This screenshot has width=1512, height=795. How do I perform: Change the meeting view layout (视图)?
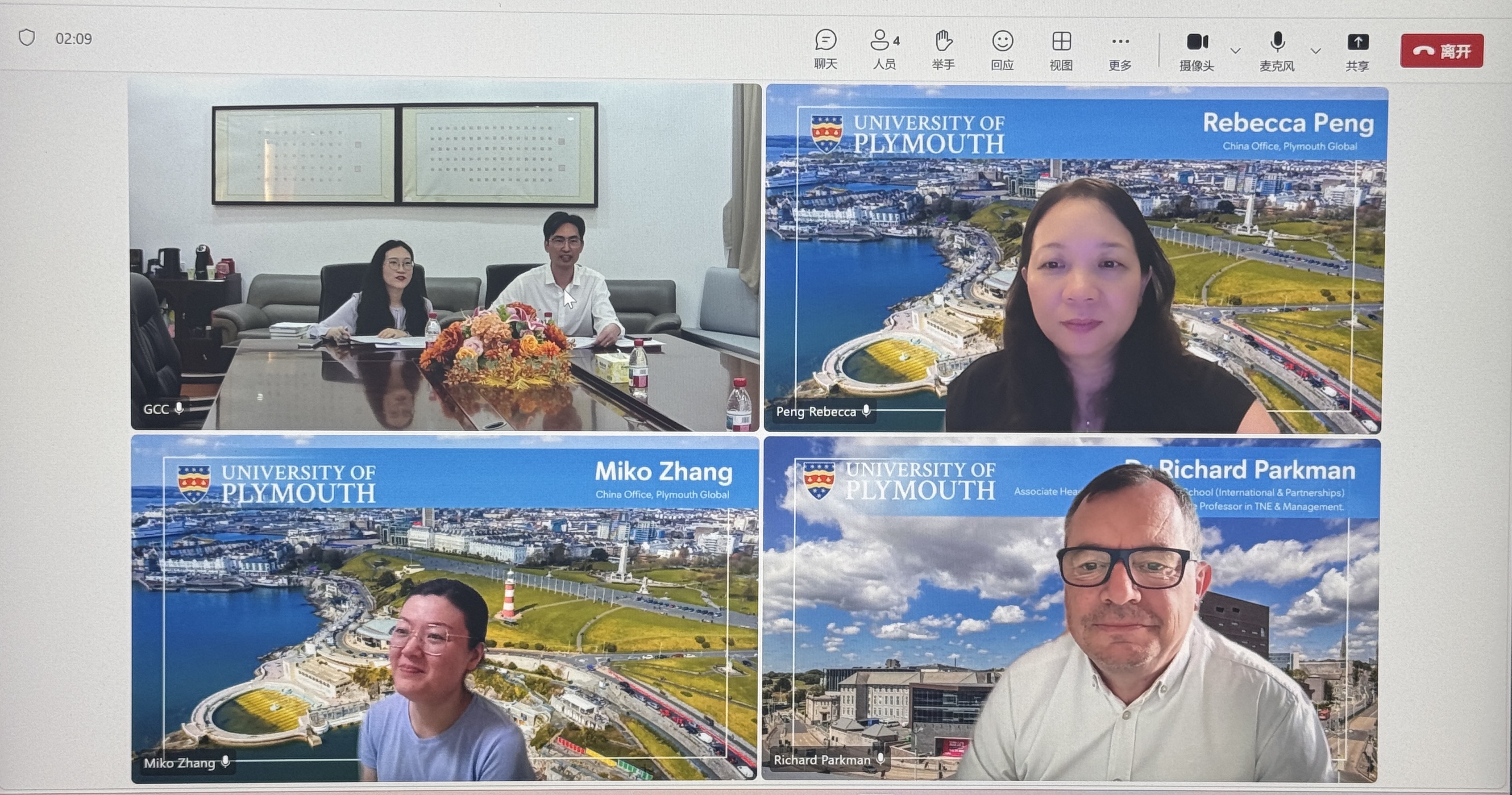pos(1061,50)
